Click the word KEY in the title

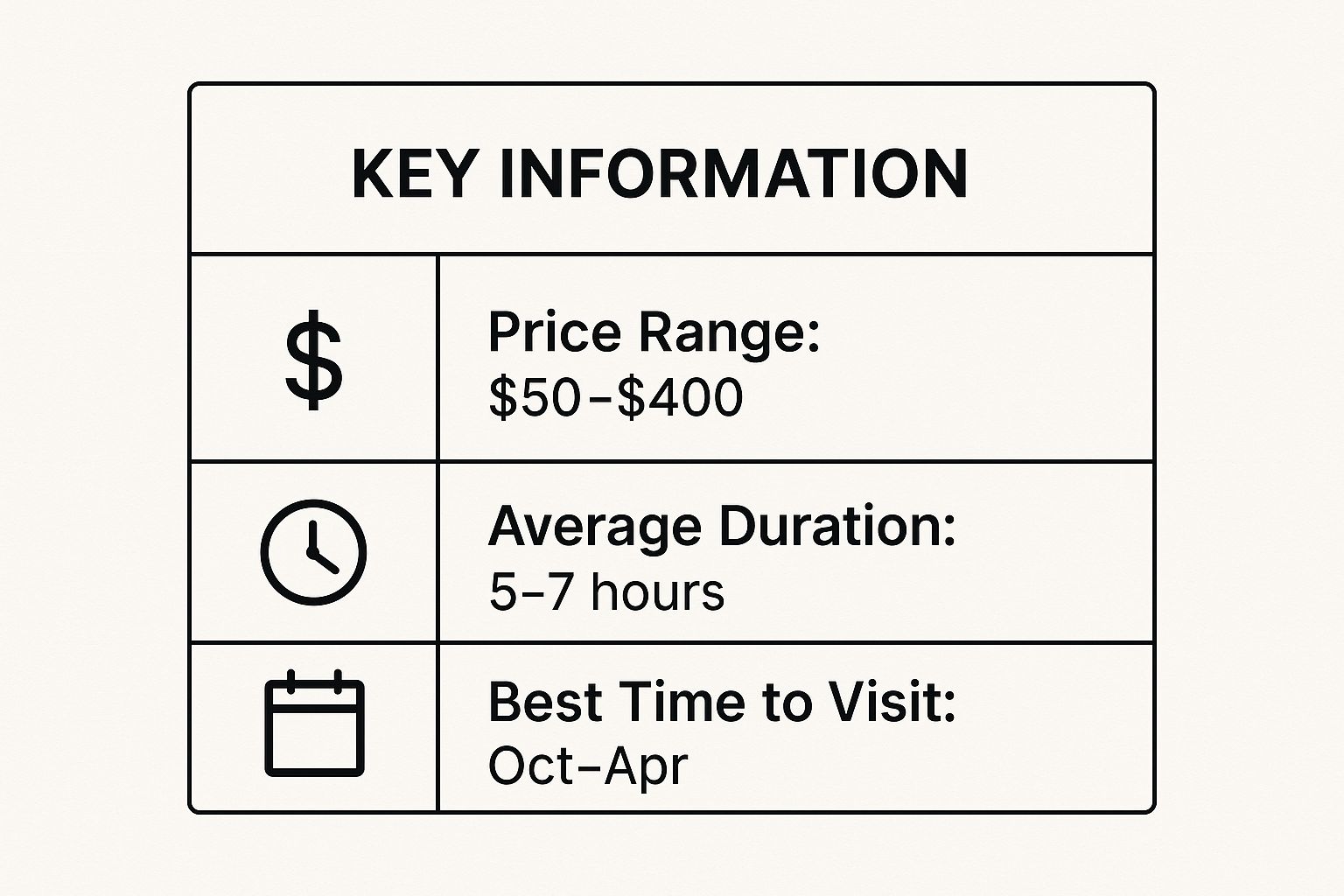coord(414,173)
